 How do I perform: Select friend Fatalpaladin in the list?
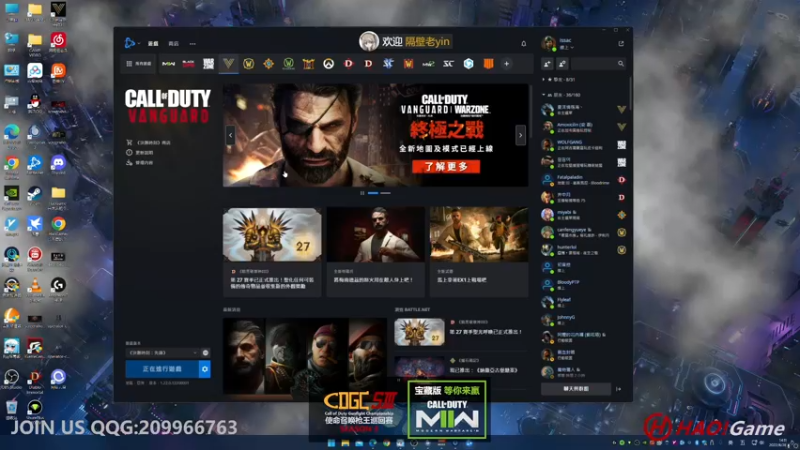point(584,180)
